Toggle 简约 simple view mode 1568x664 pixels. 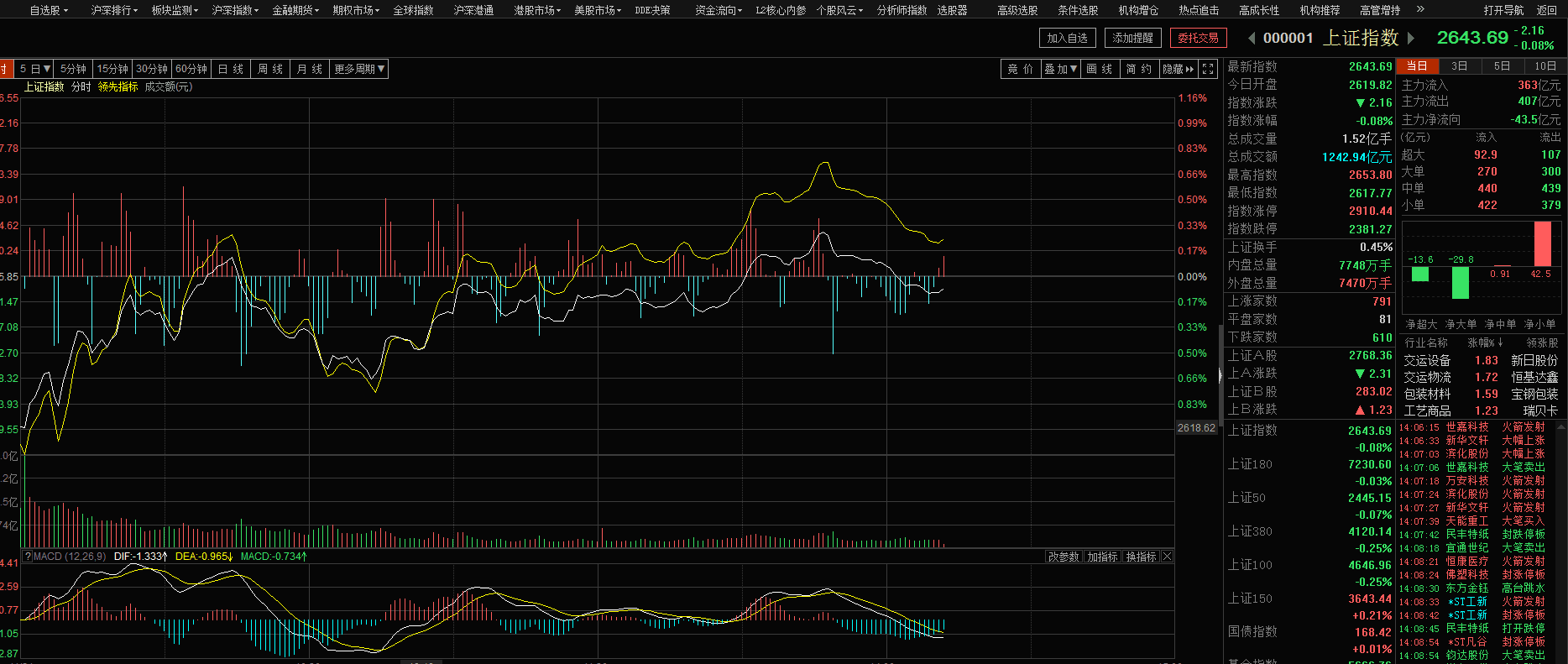click(x=1138, y=69)
